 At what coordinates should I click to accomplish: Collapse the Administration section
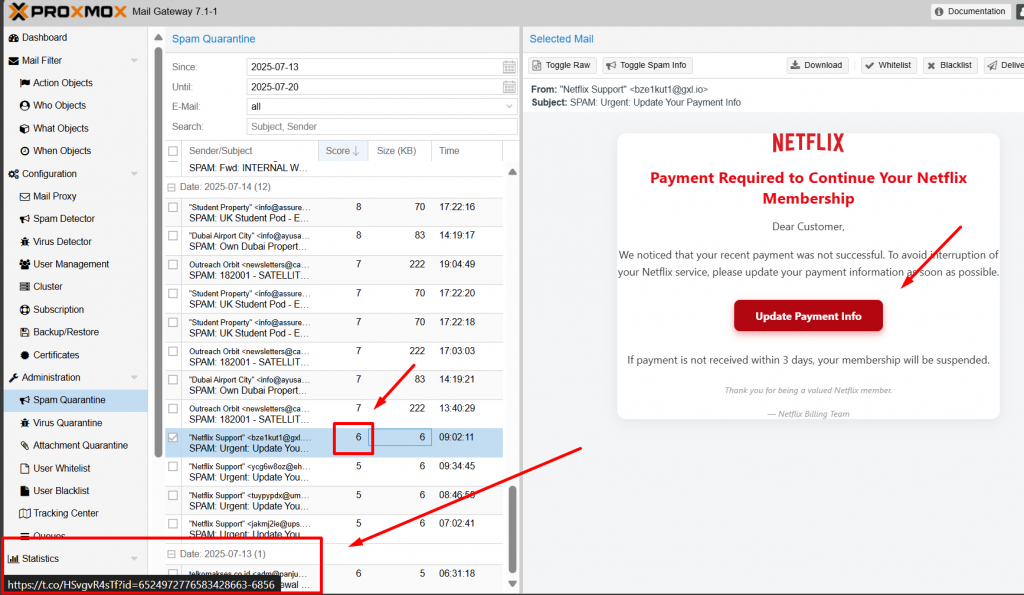pyautogui.click(x=134, y=378)
